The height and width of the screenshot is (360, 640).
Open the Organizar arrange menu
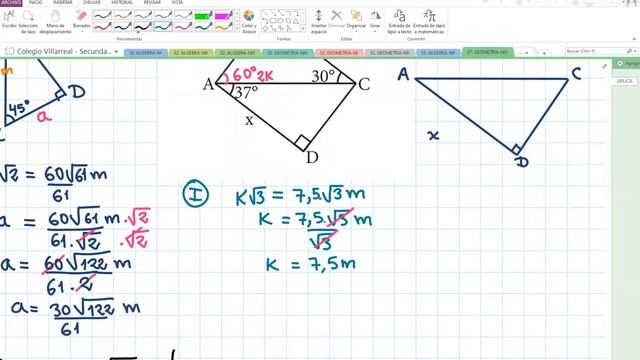(356, 20)
